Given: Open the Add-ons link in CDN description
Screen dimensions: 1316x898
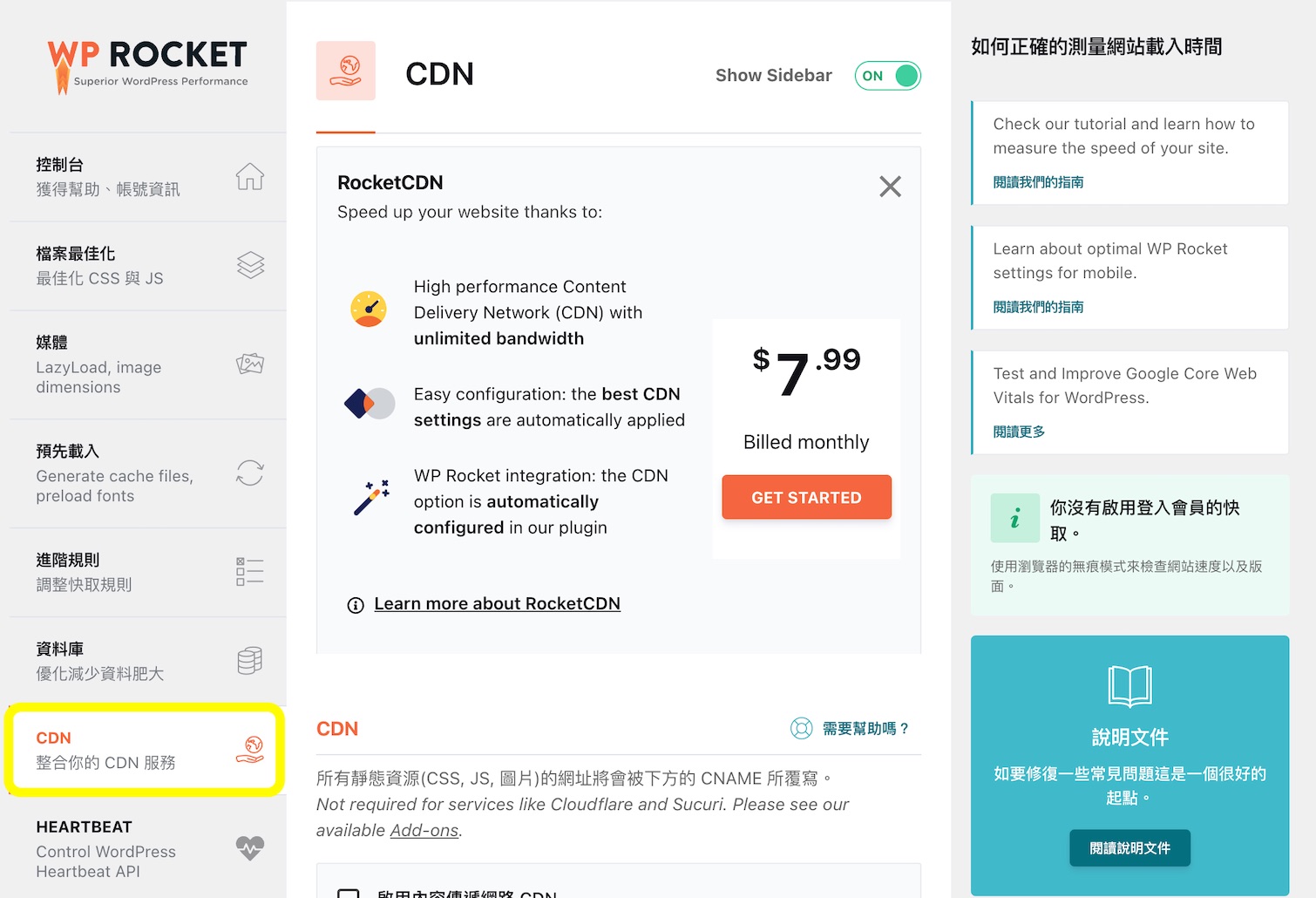Looking at the screenshot, I should [x=424, y=830].
